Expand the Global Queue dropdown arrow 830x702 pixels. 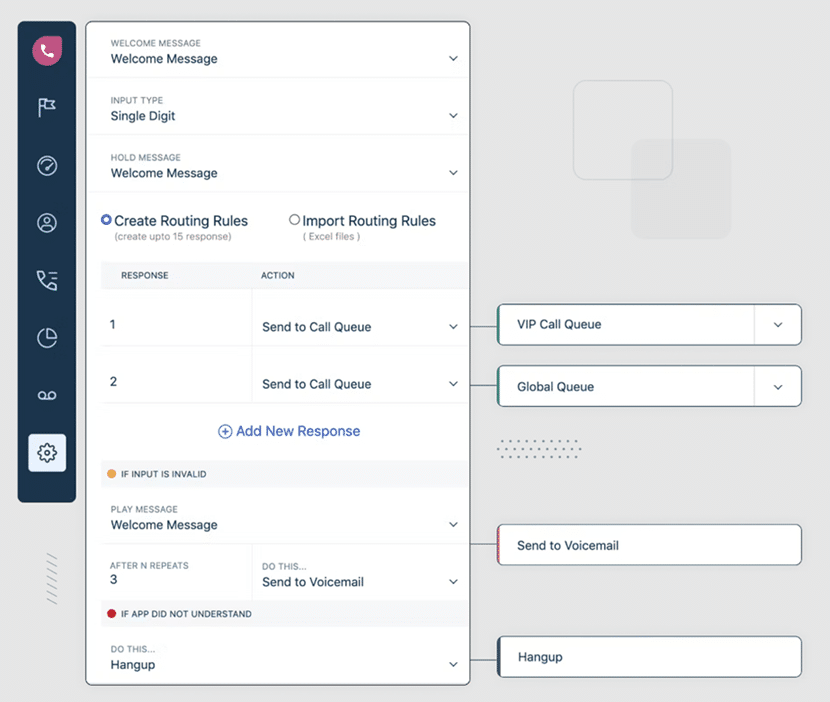point(778,387)
